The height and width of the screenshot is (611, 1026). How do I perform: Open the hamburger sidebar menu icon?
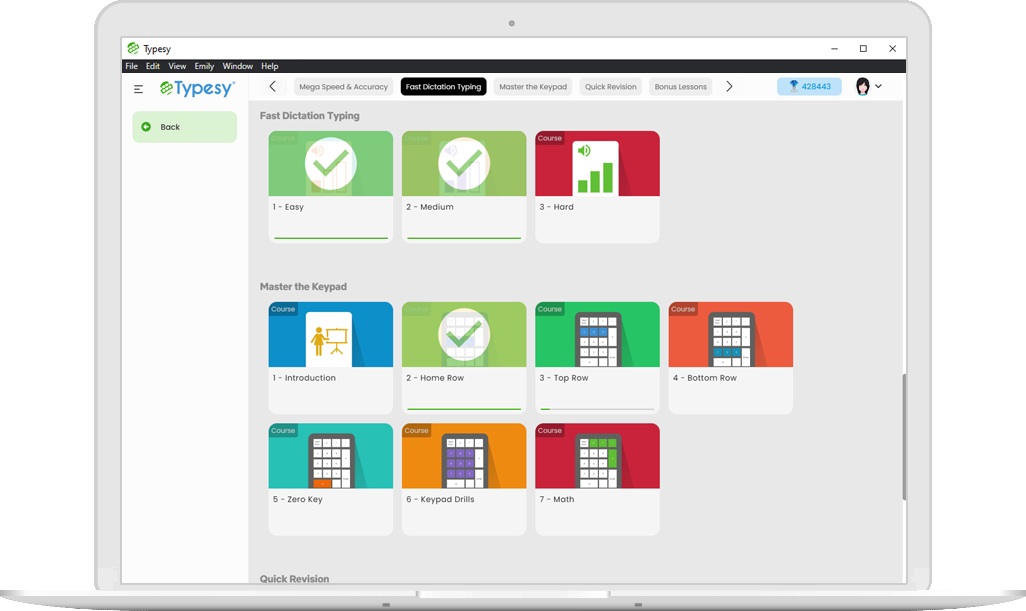[x=138, y=89]
